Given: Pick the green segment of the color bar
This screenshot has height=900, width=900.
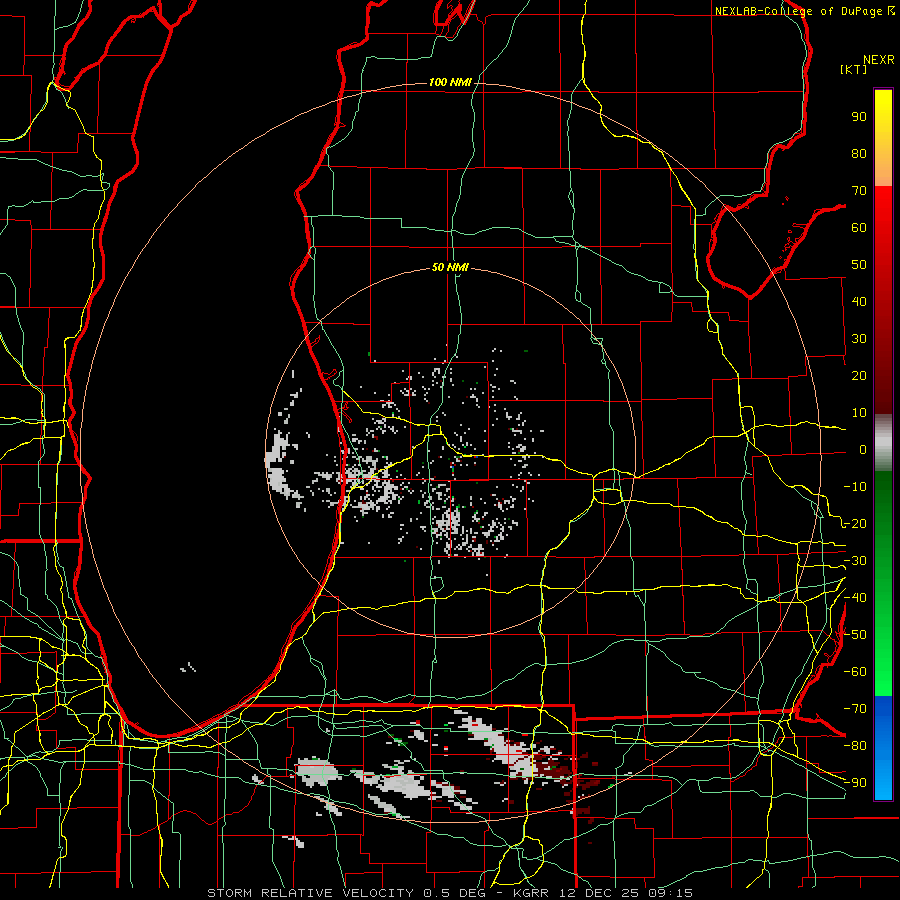Looking at the screenshot, I should point(883,584).
